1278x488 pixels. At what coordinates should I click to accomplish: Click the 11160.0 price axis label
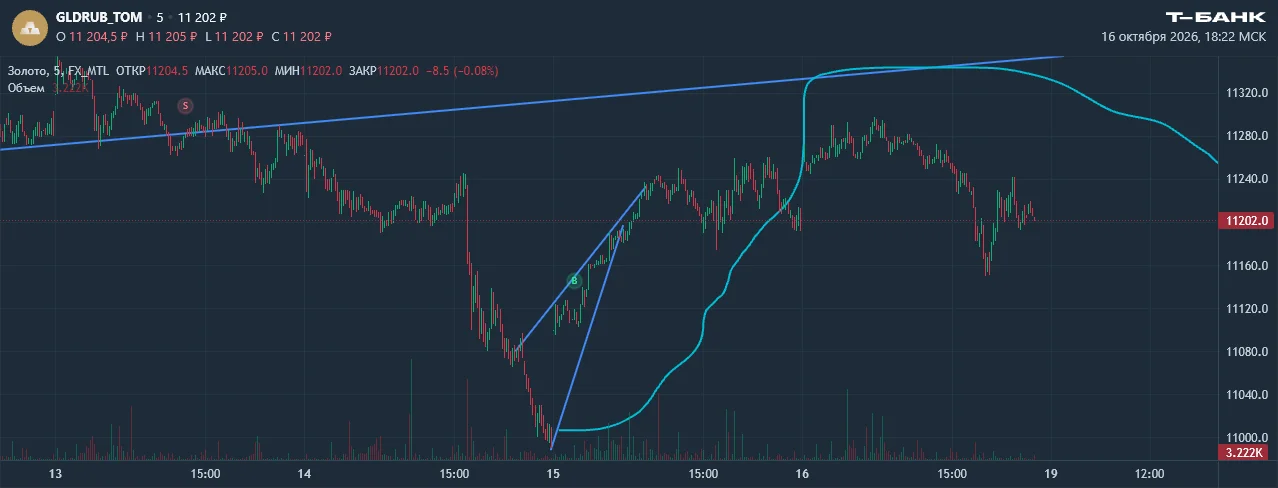1248,266
